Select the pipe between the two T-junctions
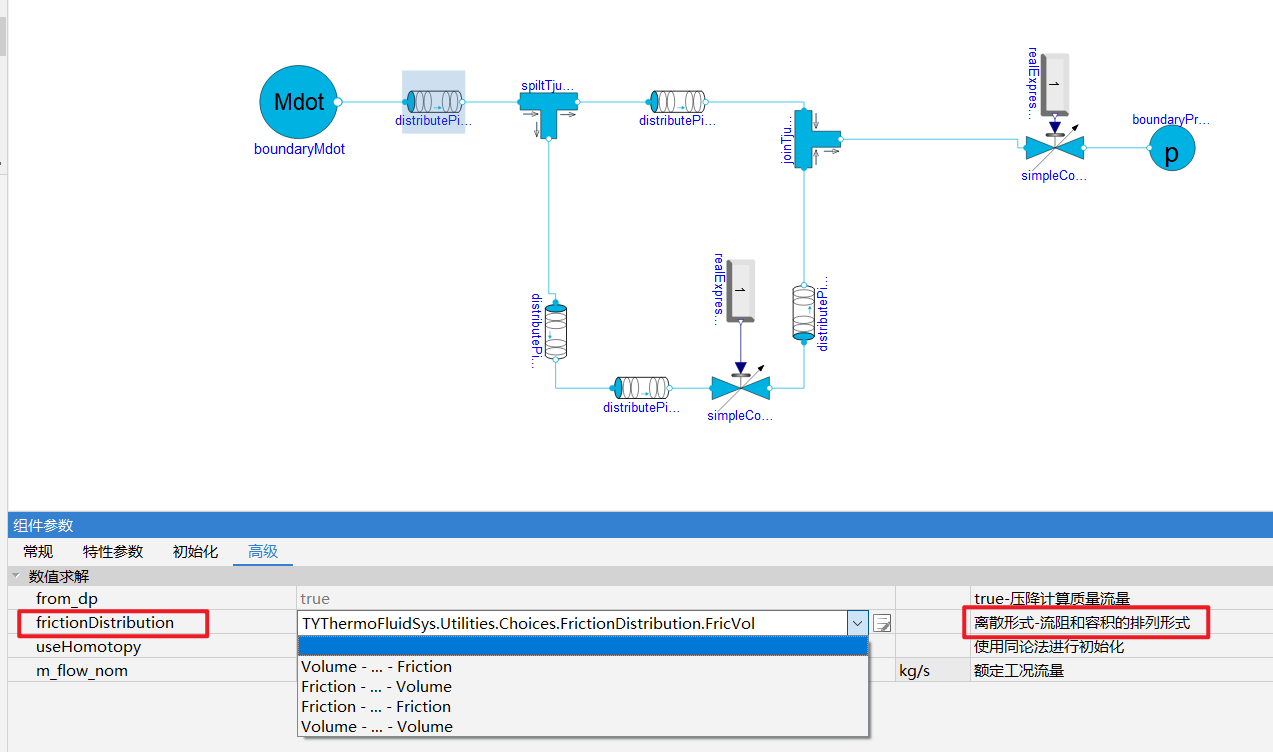 point(677,101)
